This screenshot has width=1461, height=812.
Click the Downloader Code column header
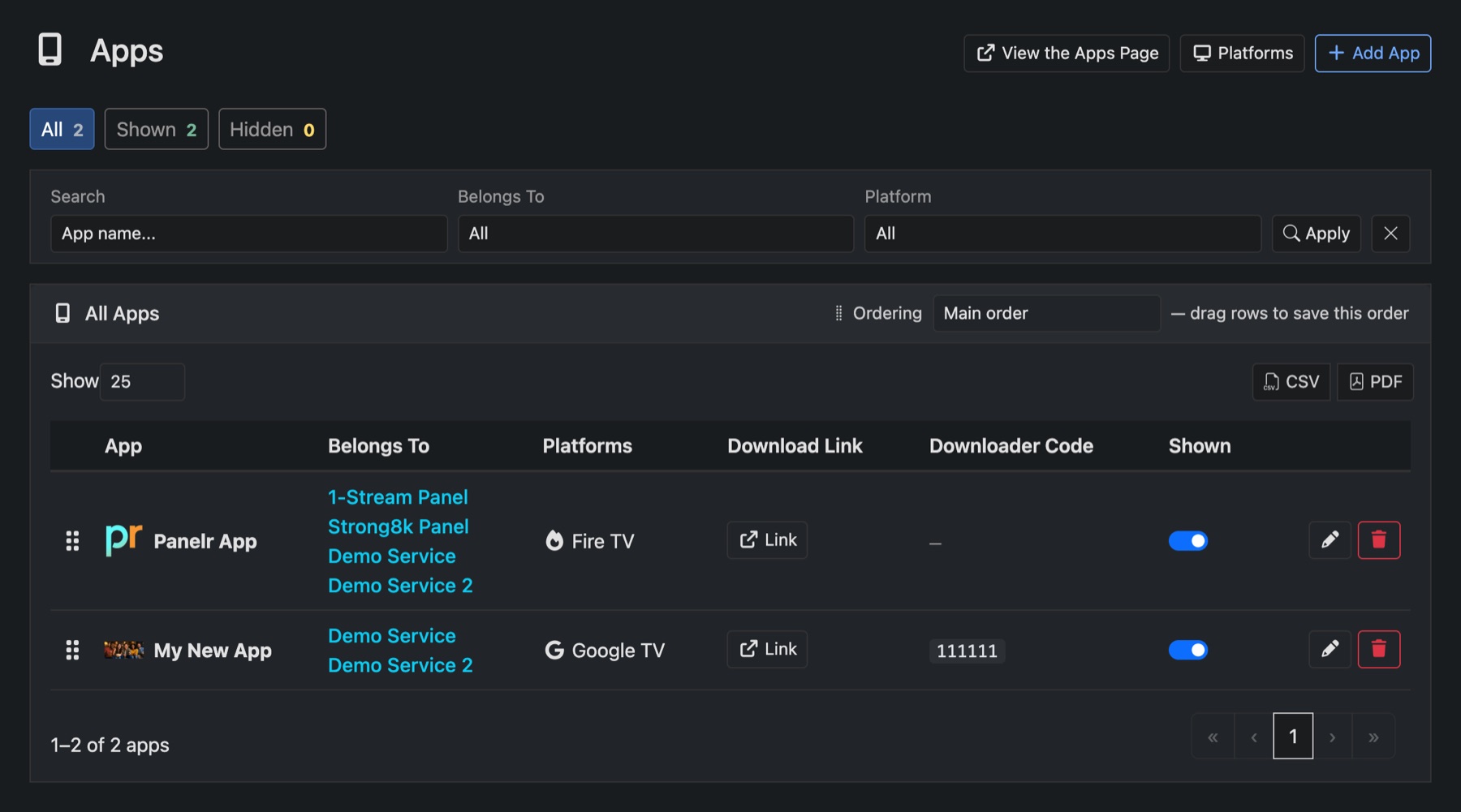click(x=1011, y=446)
